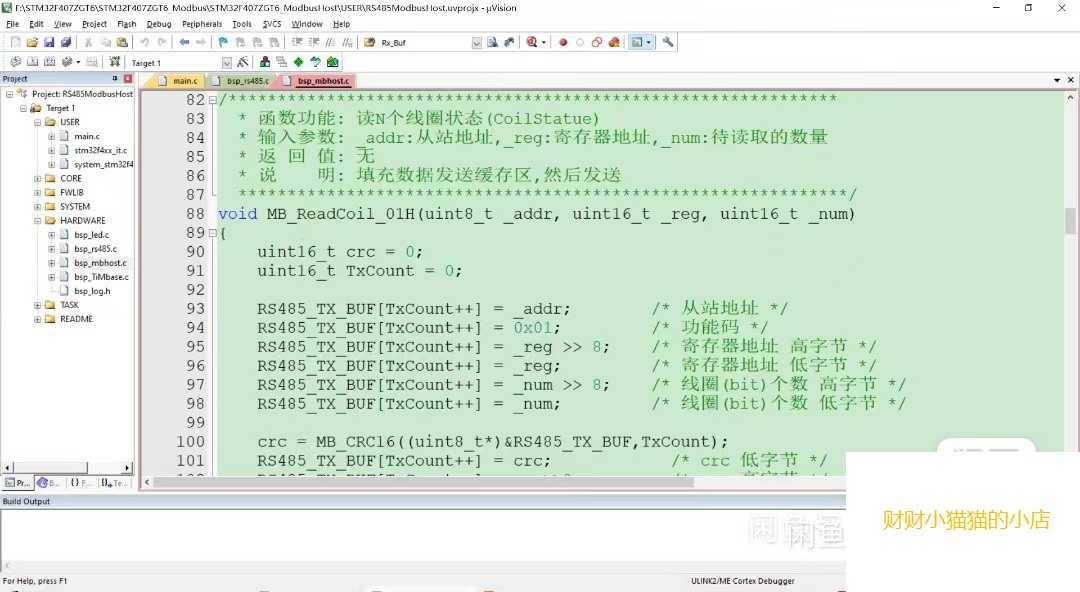Open the Peripherals menu
The width and height of the screenshot is (1080, 592).
click(x=202, y=24)
